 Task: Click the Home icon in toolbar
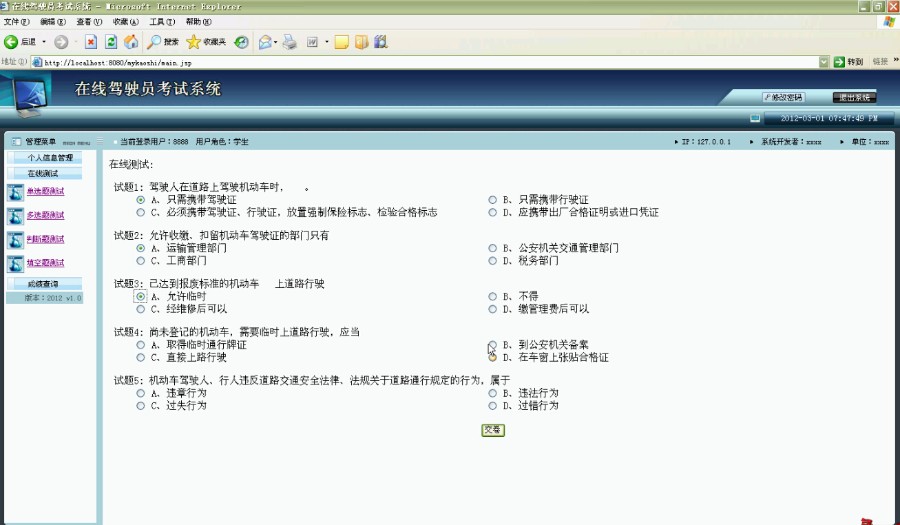point(131,42)
